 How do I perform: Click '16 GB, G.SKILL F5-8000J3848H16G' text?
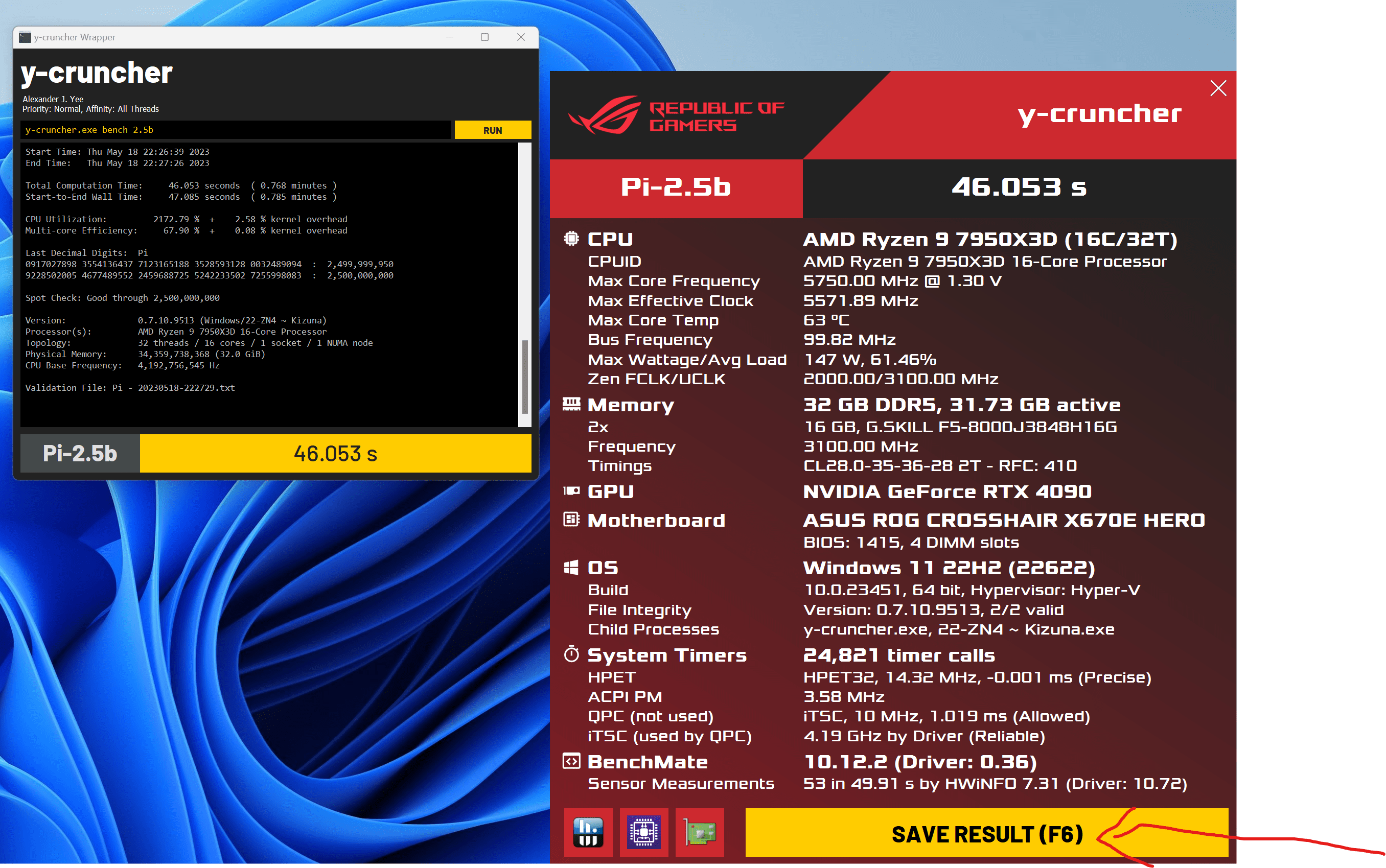coord(960,427)
